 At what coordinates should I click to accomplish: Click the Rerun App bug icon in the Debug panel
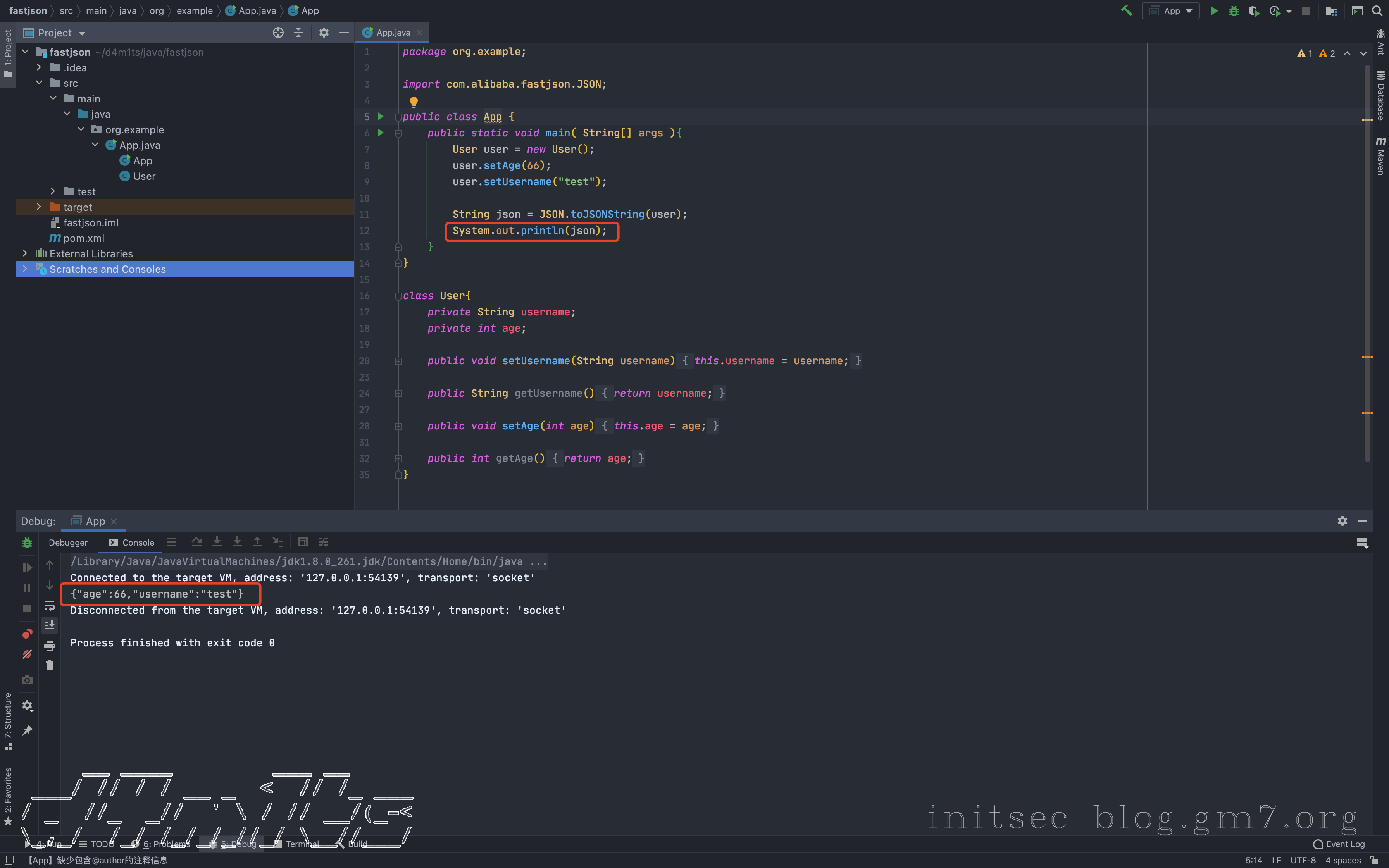click(x=27, y=542)
